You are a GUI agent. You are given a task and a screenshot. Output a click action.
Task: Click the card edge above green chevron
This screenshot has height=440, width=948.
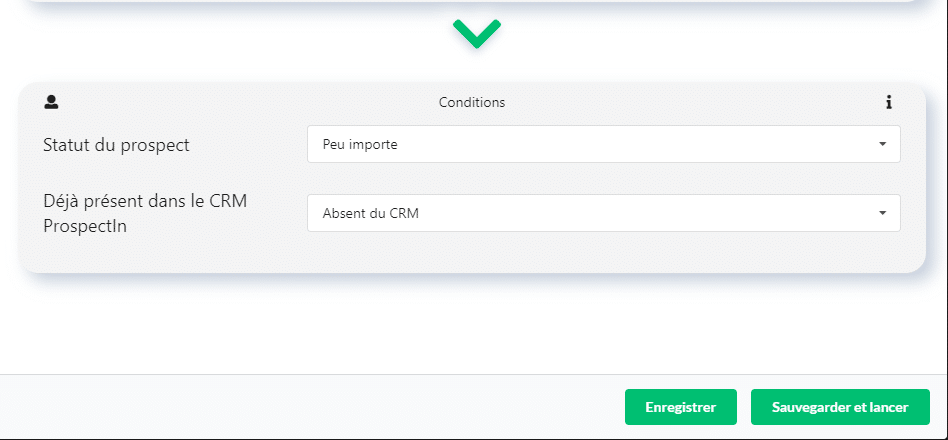coord(477,1)
